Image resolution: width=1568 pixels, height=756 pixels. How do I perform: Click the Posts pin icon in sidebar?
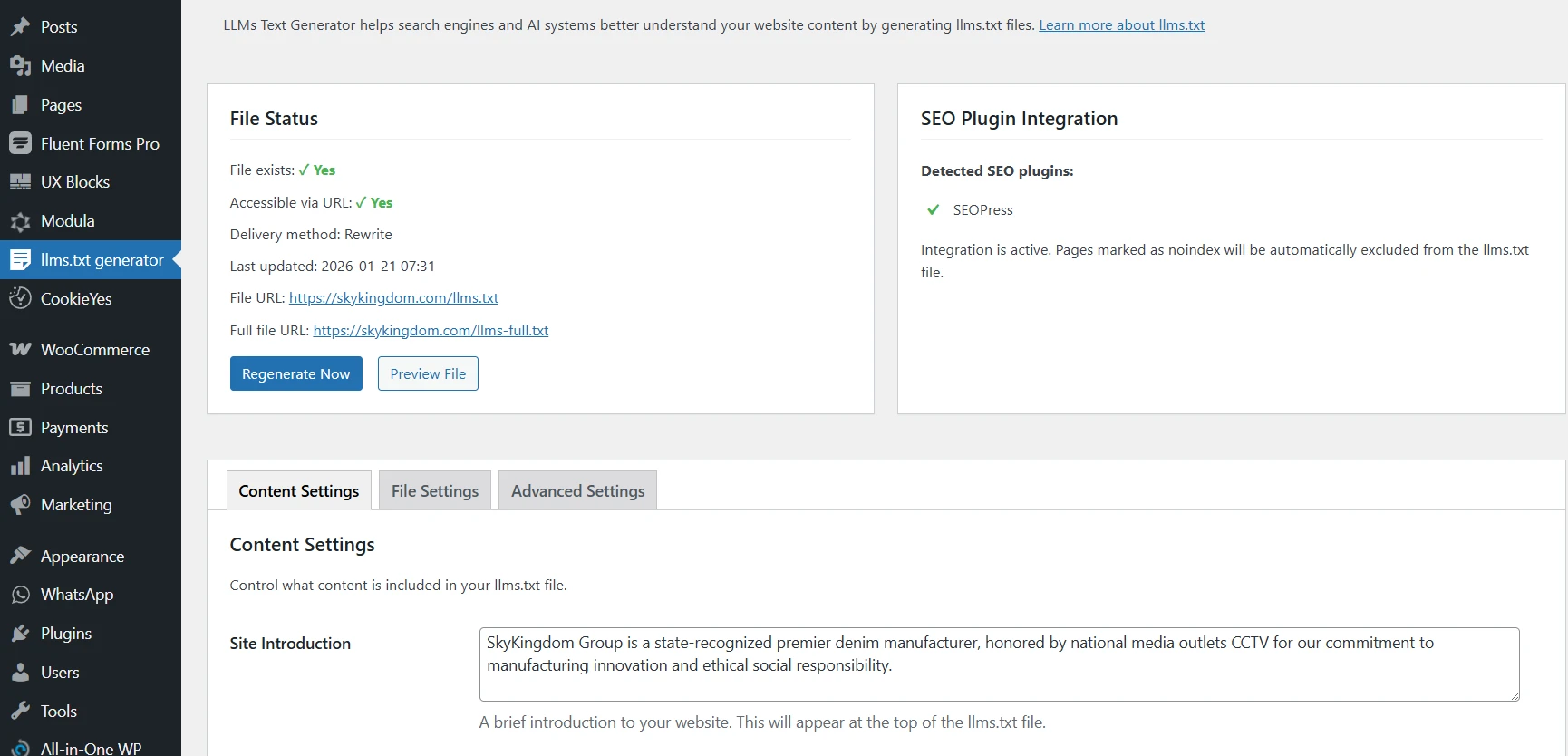(20, 27)
